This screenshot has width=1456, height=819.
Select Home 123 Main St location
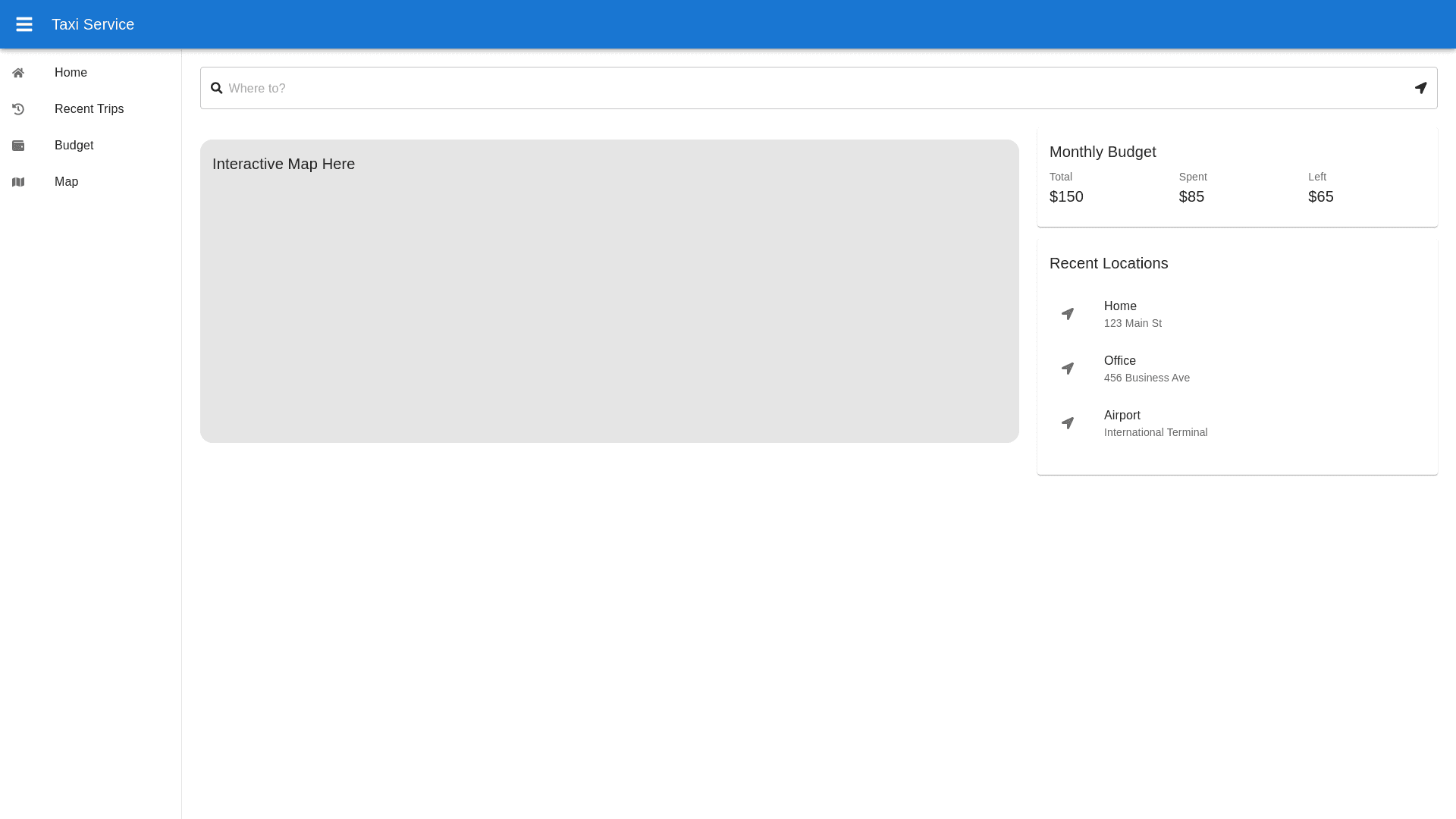pos(1133,314)
